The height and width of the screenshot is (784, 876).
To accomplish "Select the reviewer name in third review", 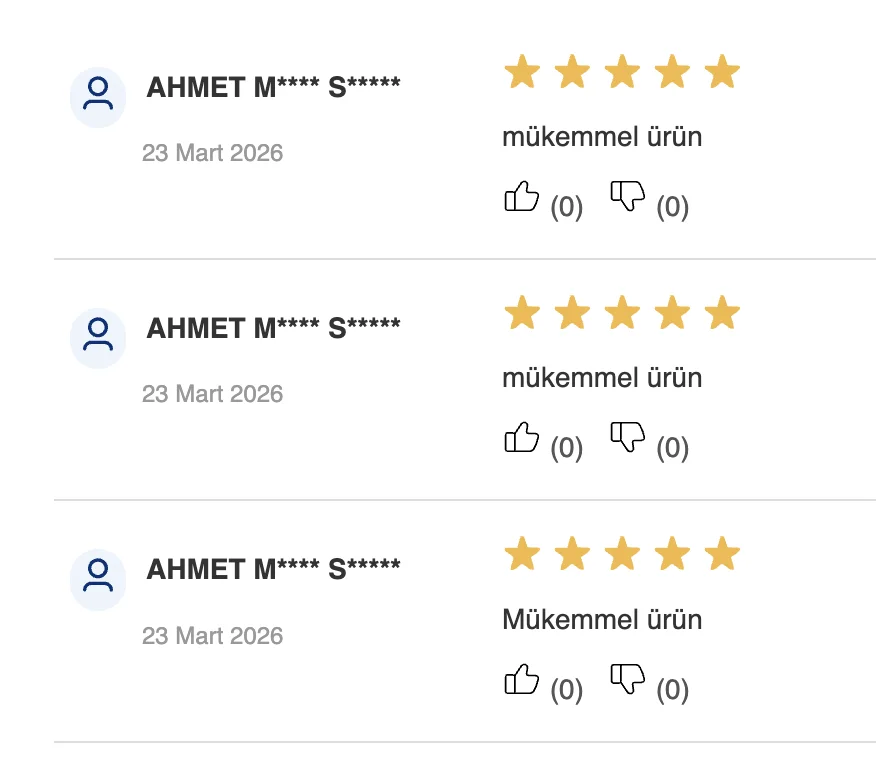I will [x=273, y=569].
